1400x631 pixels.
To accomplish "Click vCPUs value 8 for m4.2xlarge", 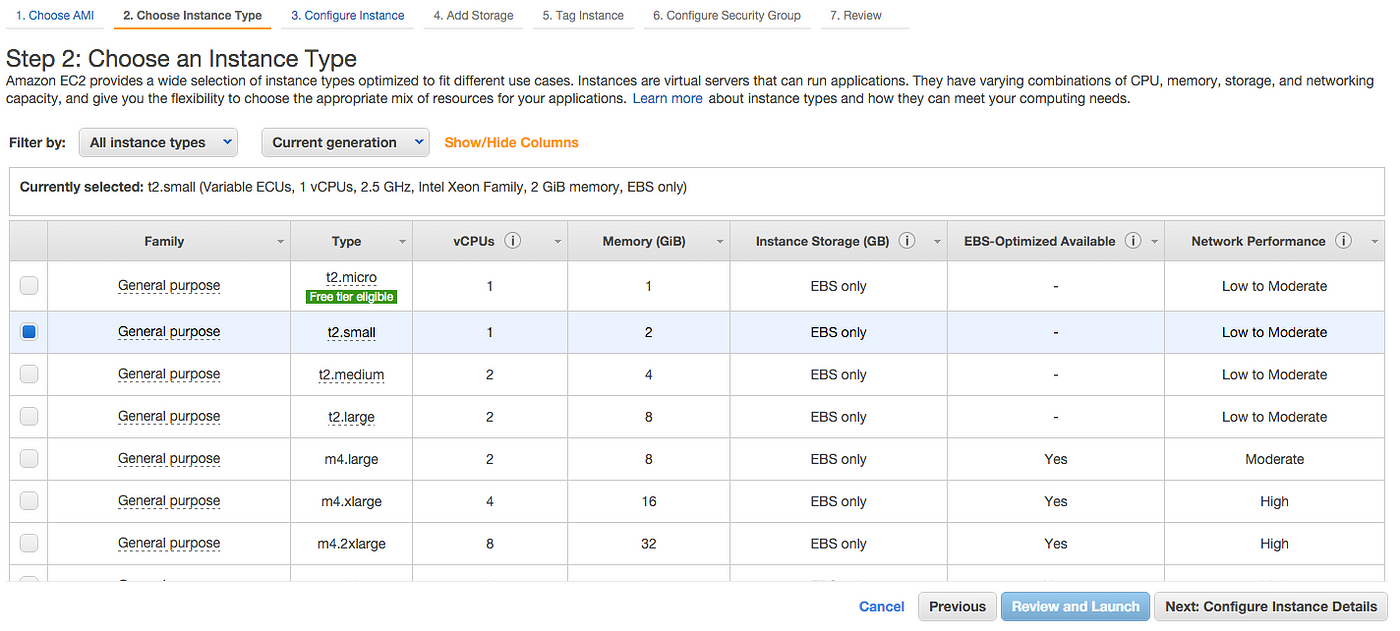I will click(490, 543).
